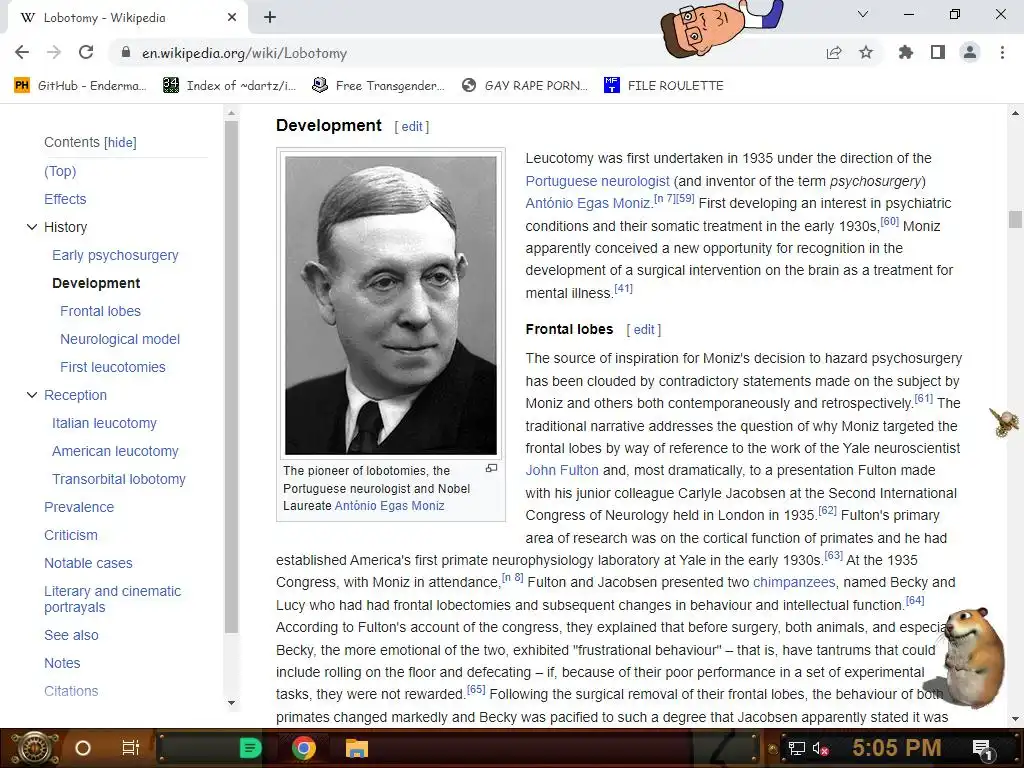
Task: Go to Italian leucotomy section
Action: point(104,423)
